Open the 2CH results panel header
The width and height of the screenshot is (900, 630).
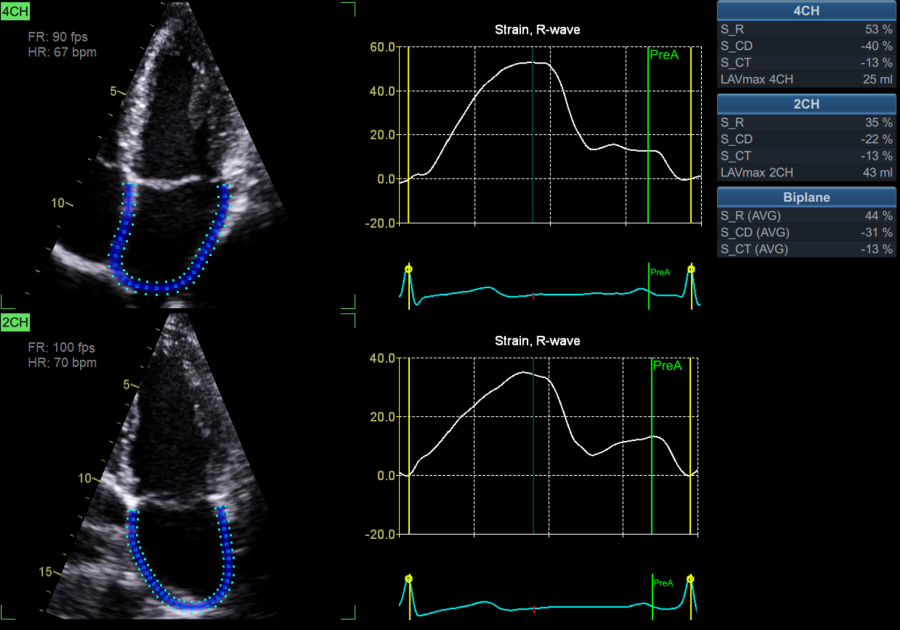point(806,104)
